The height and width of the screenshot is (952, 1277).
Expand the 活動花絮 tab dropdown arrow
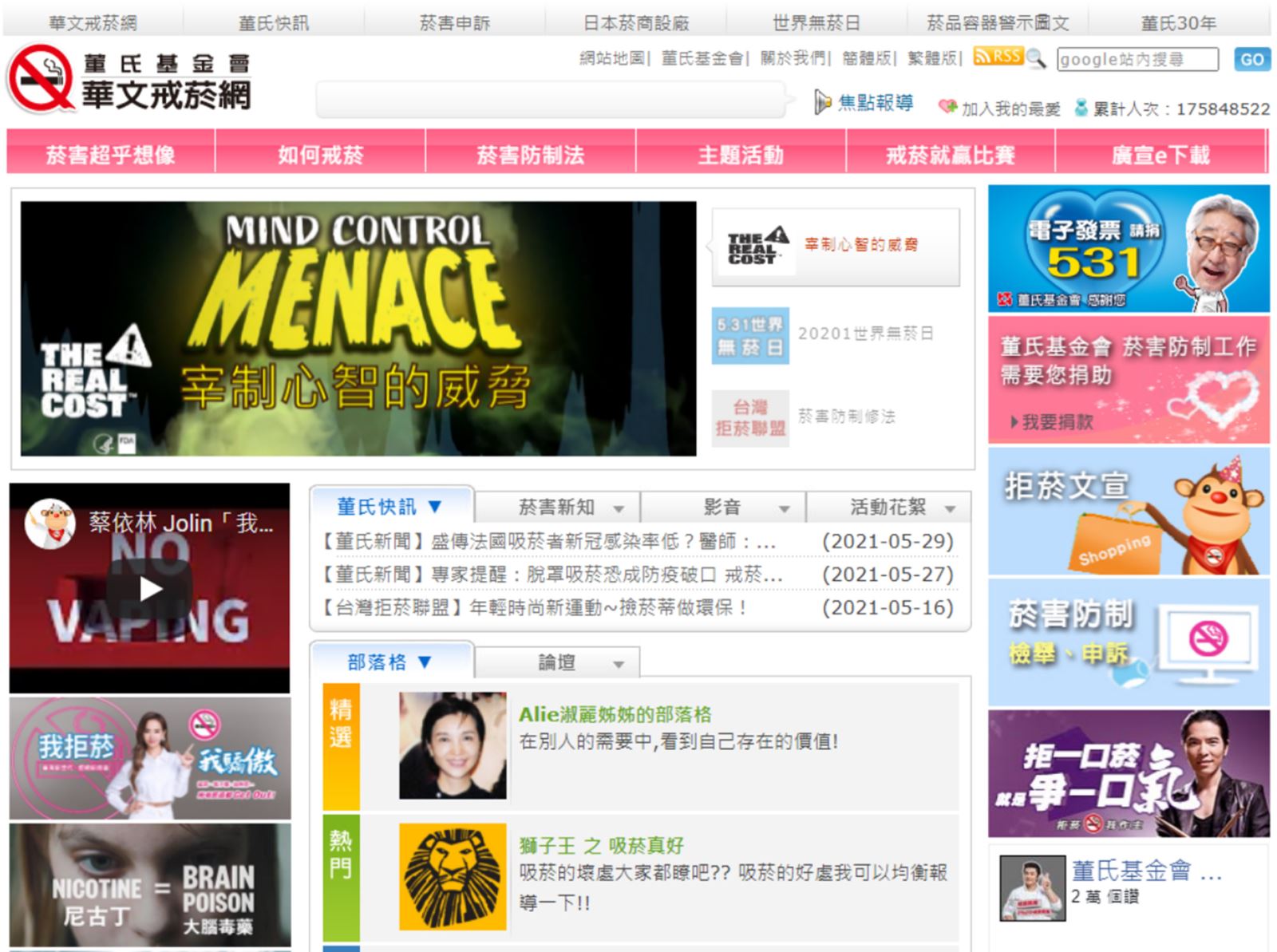pos(950,509)
